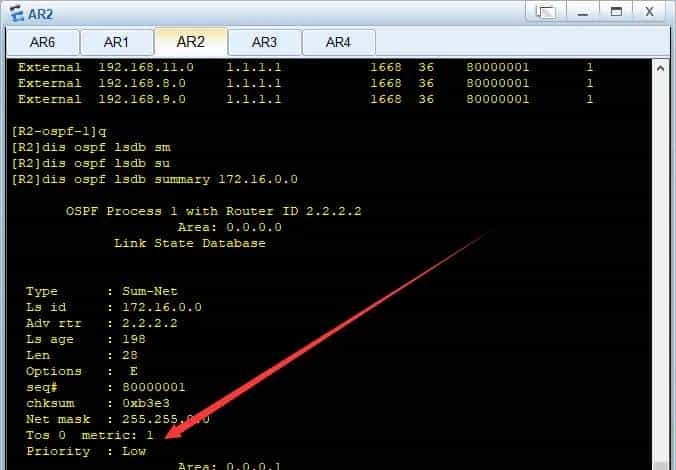Click the 'Options : E' line
The height and width of the screenshot is (470, 676).
click(81, 371)
